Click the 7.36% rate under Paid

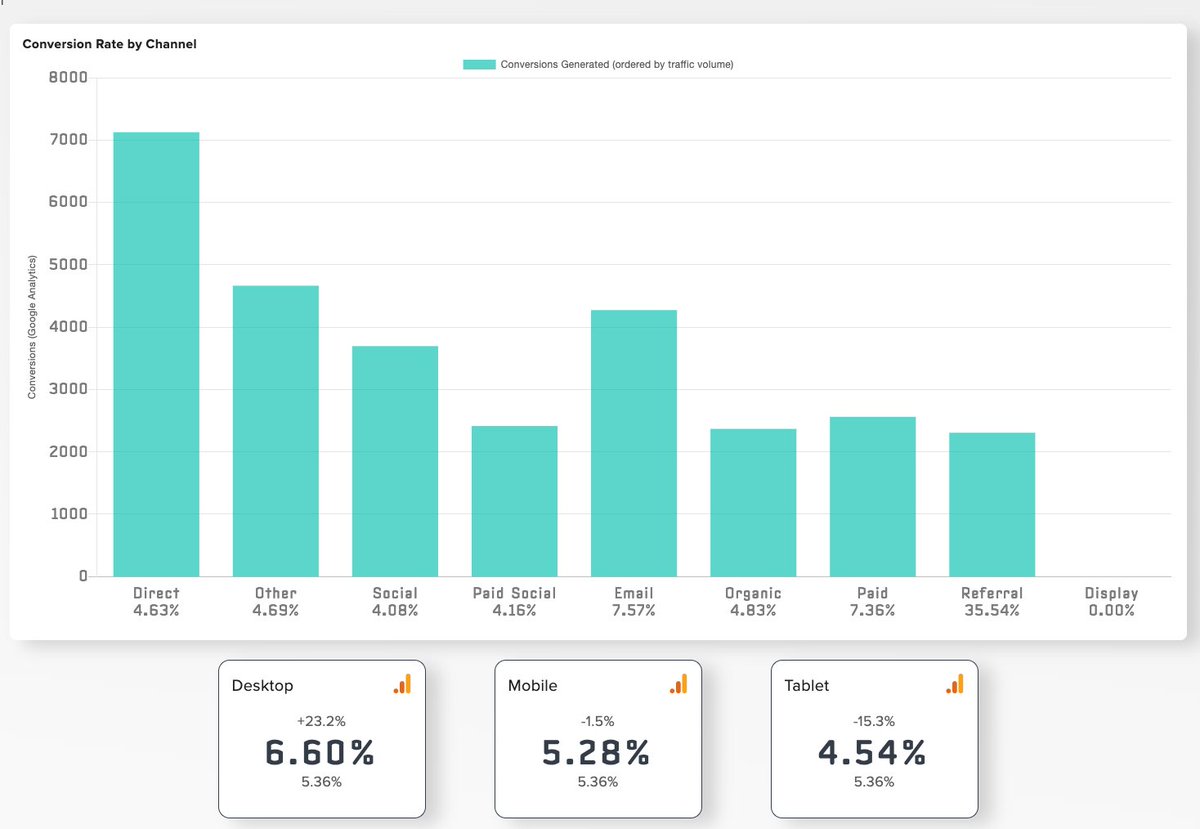point(873,610)
